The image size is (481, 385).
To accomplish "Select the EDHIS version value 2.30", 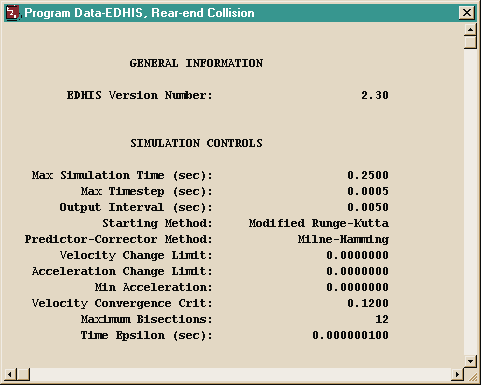I will 375,95.
